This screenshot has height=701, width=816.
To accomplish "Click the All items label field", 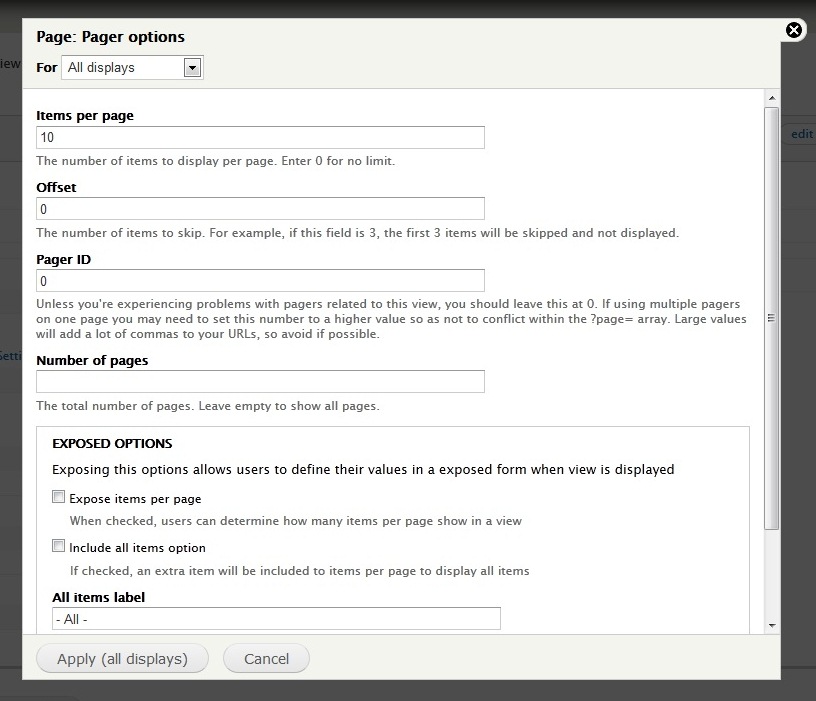I will [x=276, y=619].
